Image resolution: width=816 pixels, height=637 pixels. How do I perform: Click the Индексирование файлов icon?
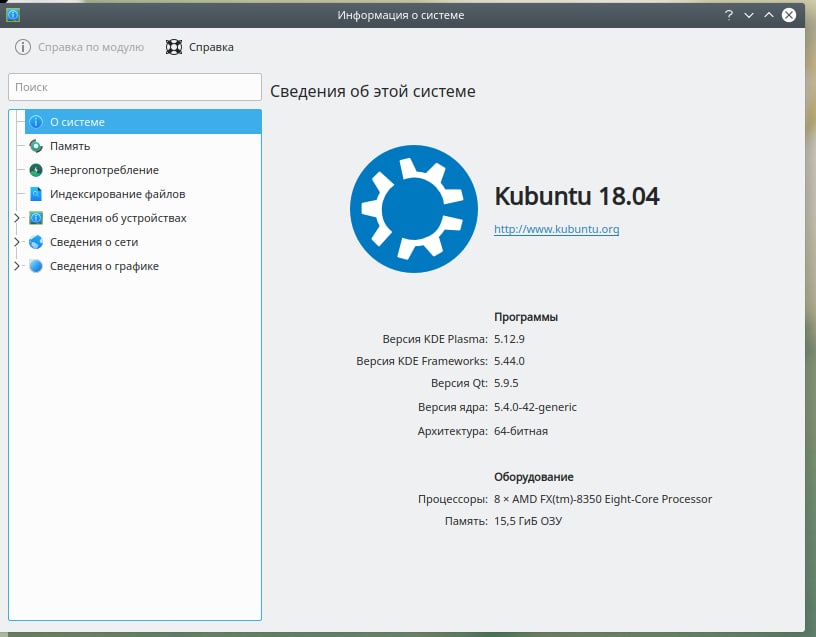35,194
